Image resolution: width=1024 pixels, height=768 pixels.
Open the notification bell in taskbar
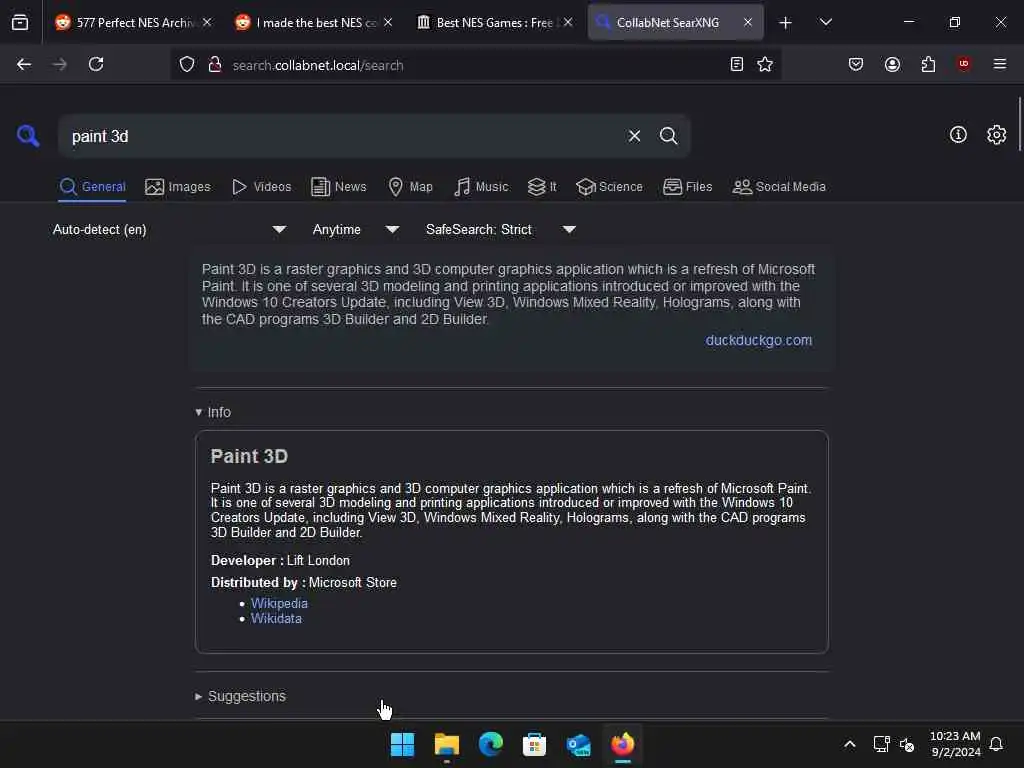[996, 744]
